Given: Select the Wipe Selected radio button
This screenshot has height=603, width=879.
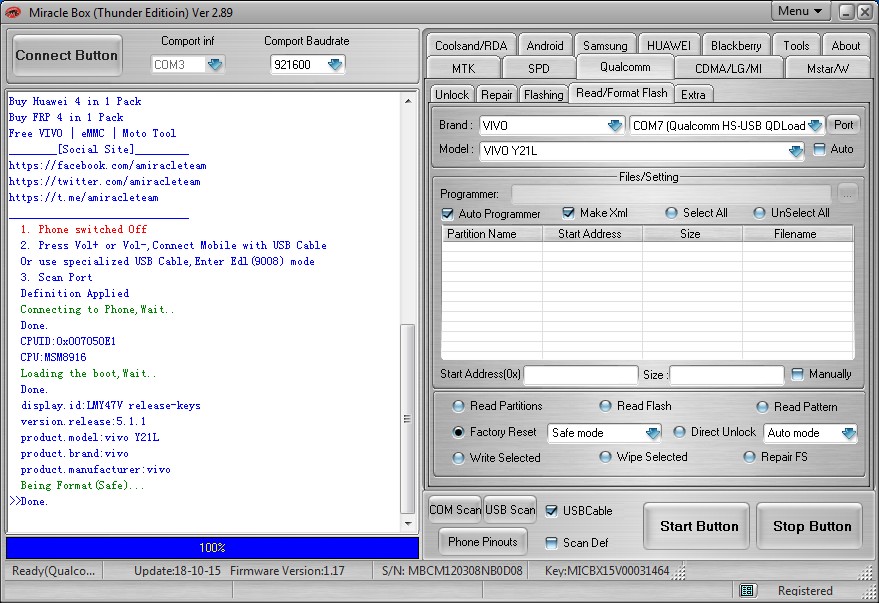Looking at the screenshot, I should [x=605, y=457].
